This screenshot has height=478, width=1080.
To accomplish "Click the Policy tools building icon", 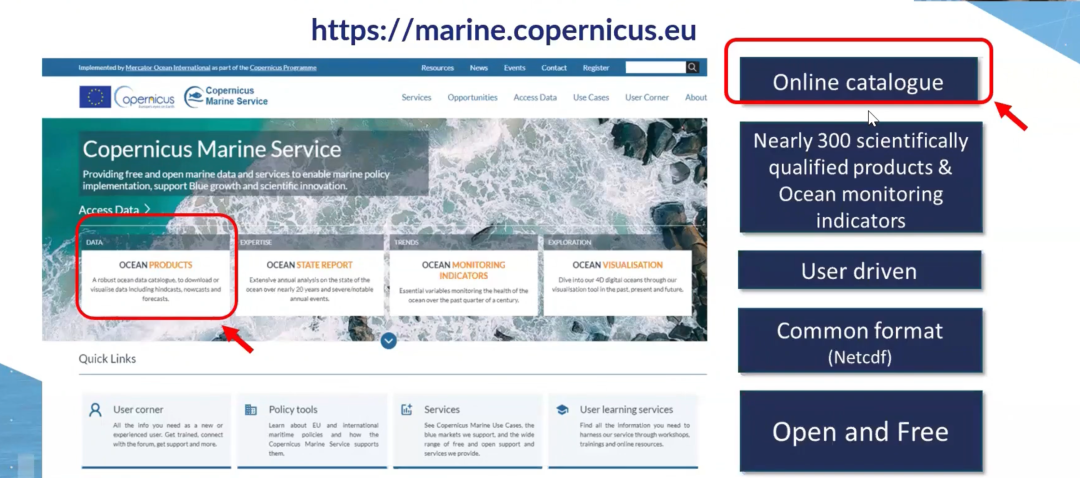I will pyautogui.click(x=251, y=410).
